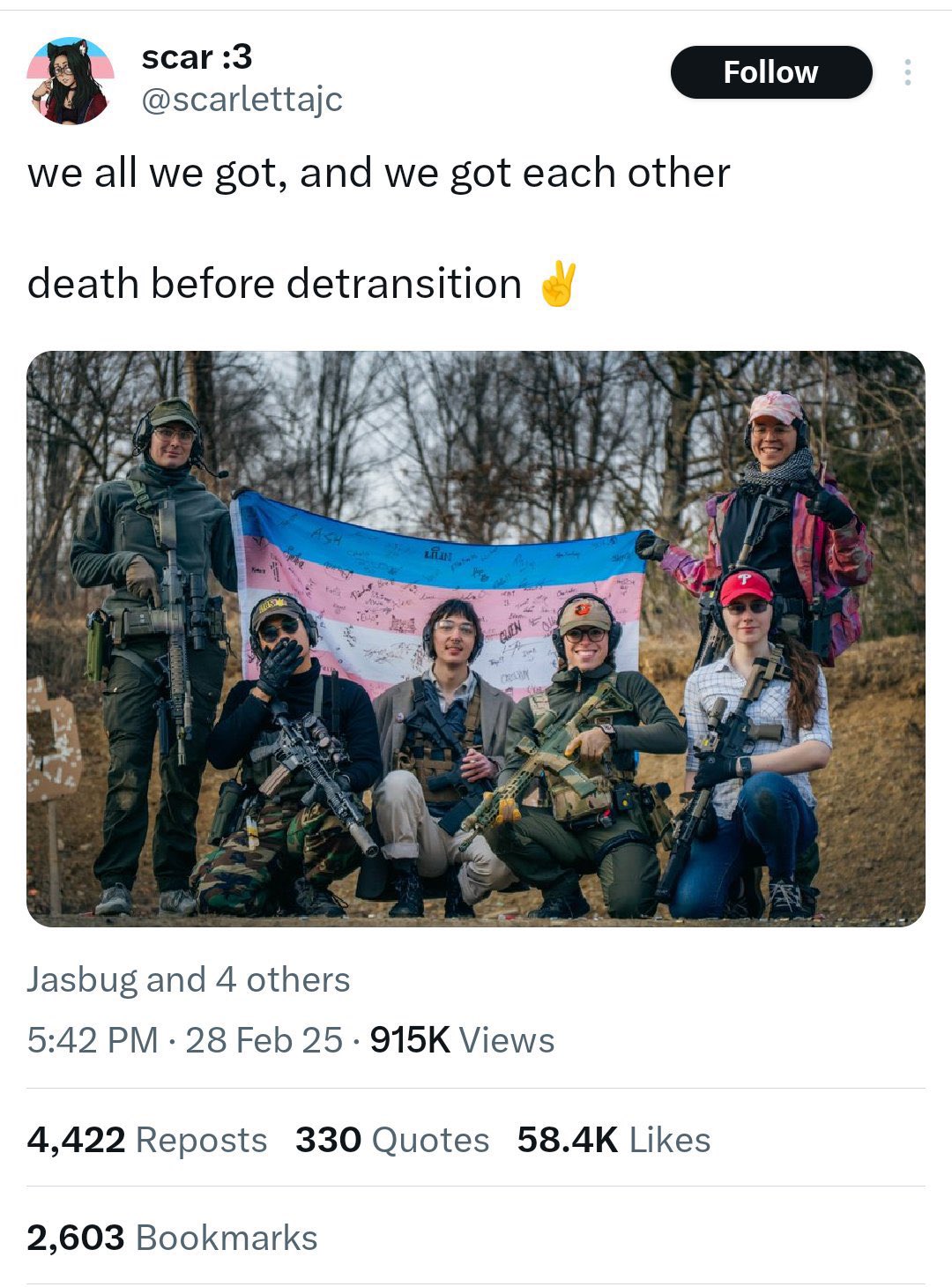This screenshot has width=952, height=1287.
Task: Open the three-dot more options menu
Action: pyautogui.click(x=907, y=72)
